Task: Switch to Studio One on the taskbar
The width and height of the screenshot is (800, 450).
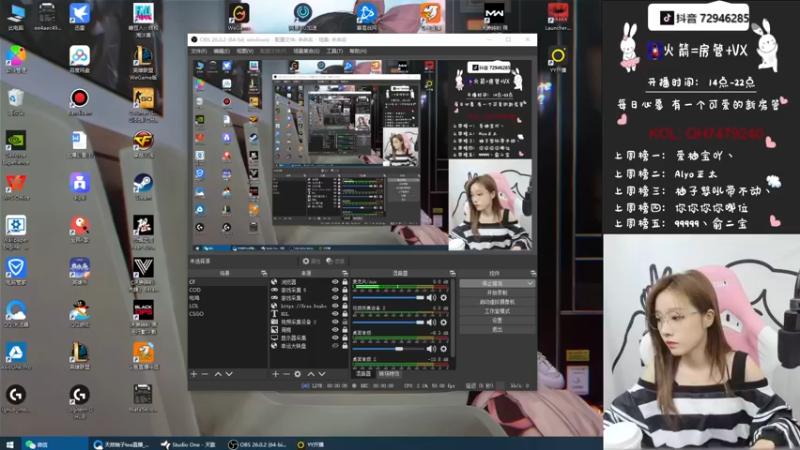Action: 188,444
